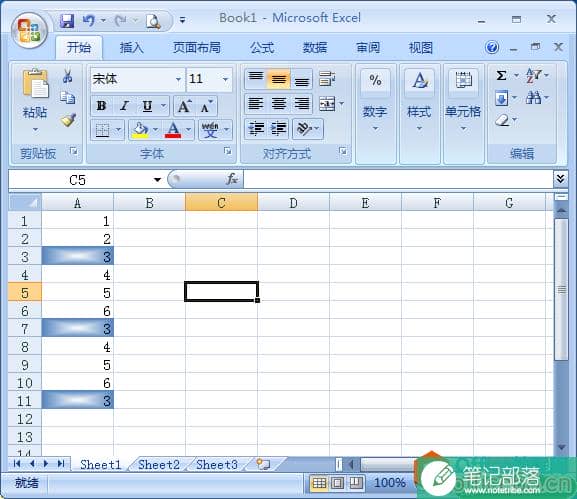This screenshot has width=577, height=499.
Task: Toggle Underline formatting
Action: (147, 106)
